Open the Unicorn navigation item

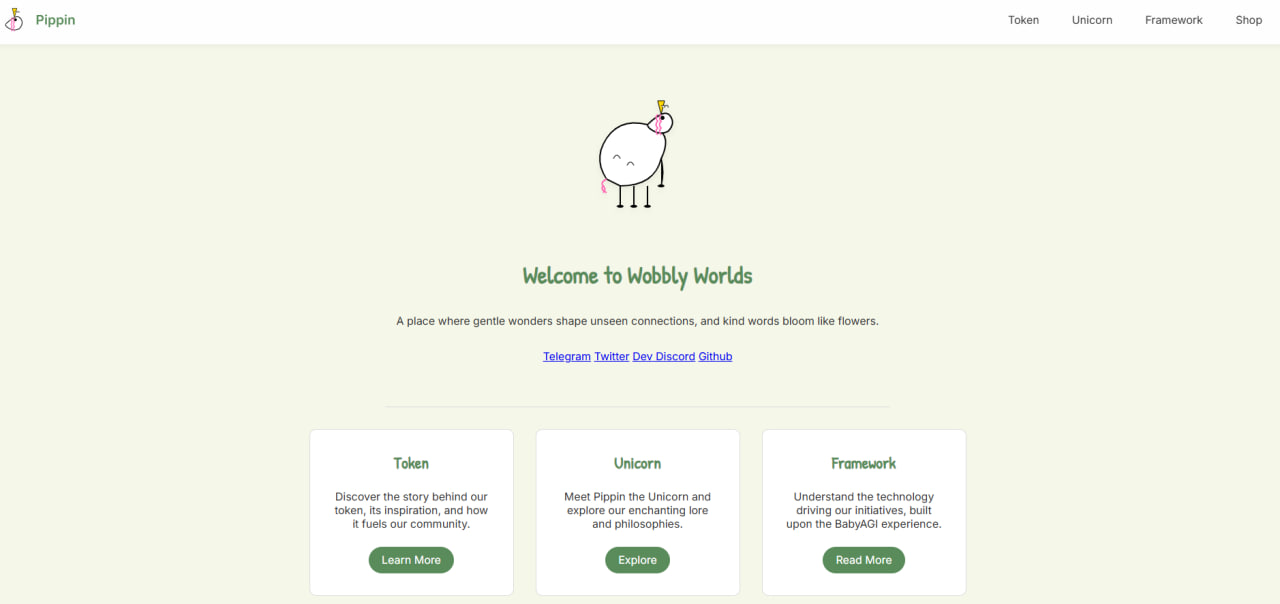tap(1091, 19)
